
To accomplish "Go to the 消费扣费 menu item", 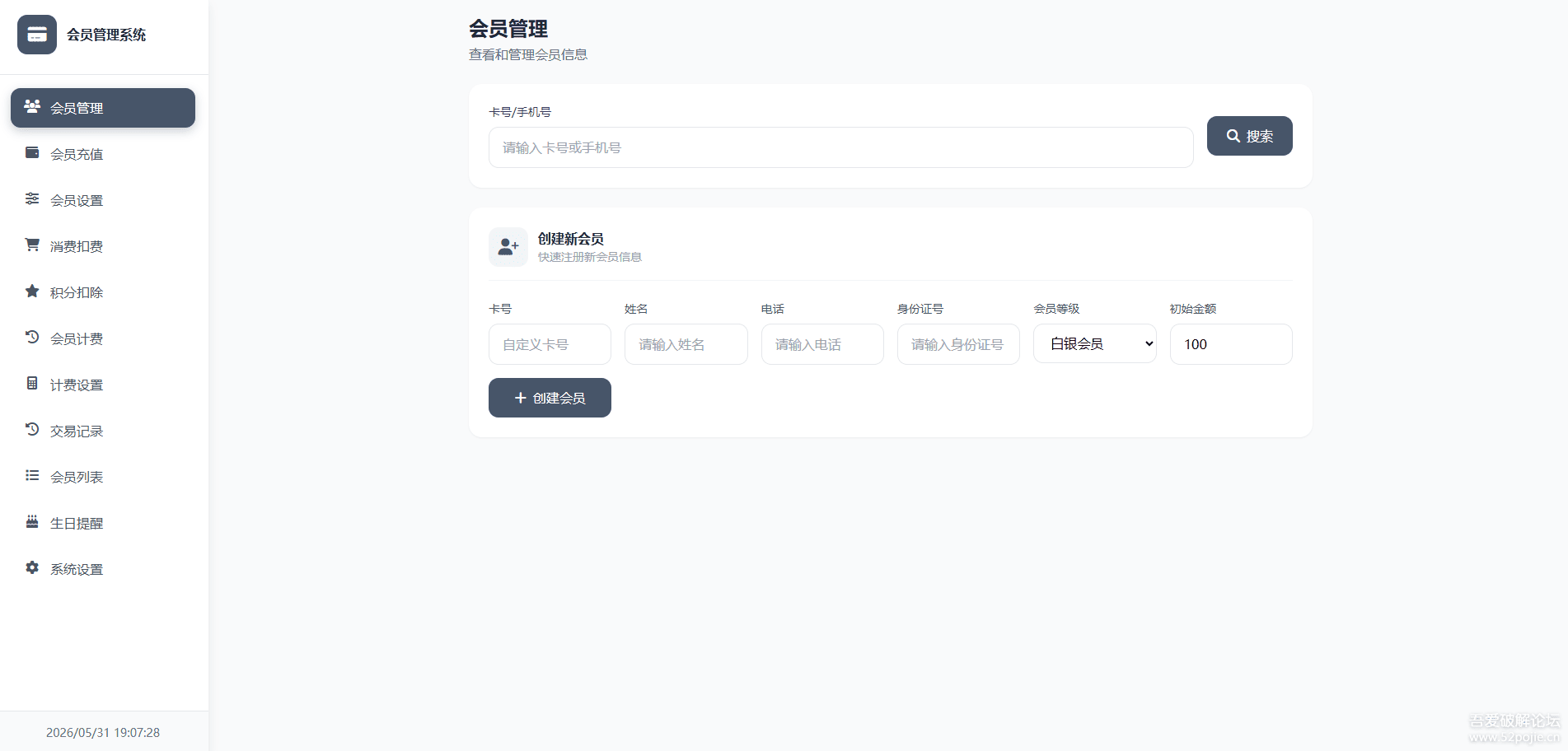I will point(103,246).
